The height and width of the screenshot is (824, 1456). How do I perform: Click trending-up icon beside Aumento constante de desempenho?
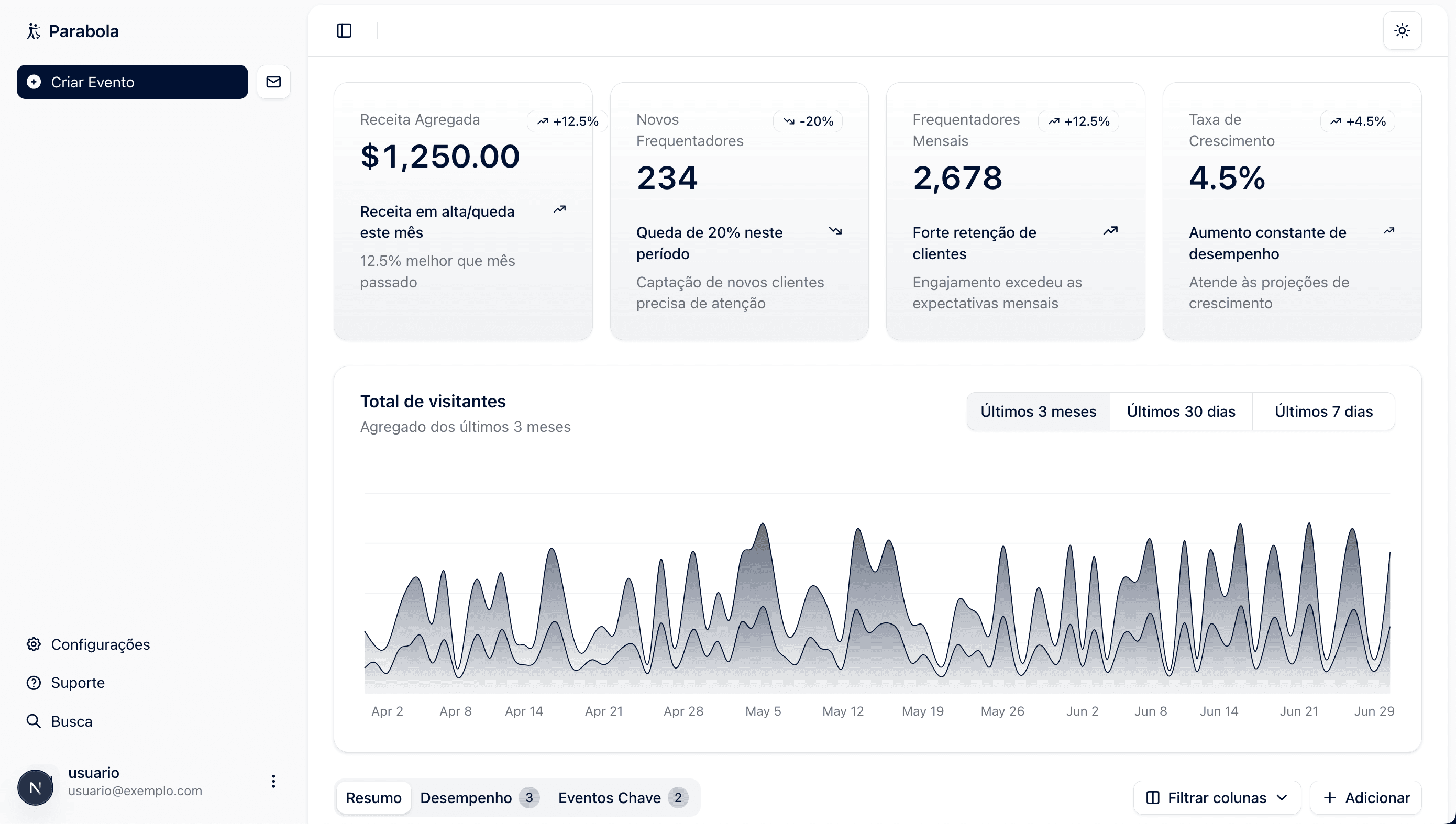[x=1388, y=230]
